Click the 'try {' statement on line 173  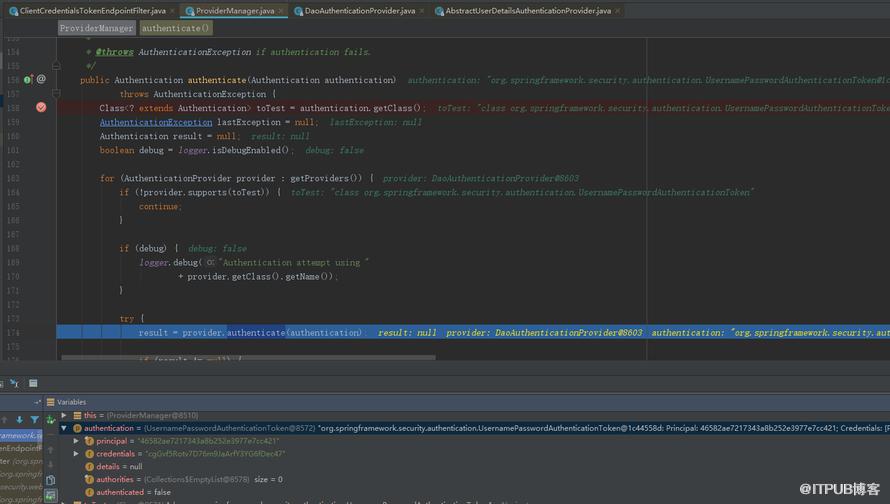pyautogui.click(x=132, y=318)
